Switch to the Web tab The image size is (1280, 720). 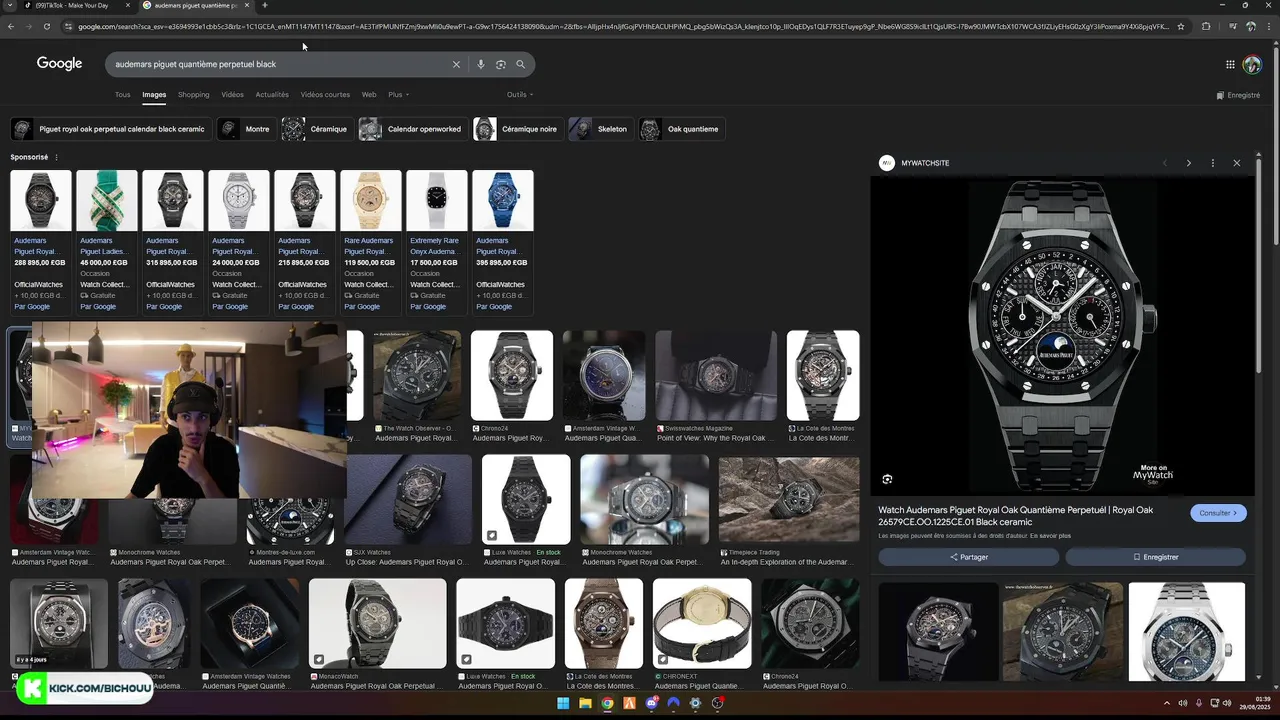click(369, 94)
